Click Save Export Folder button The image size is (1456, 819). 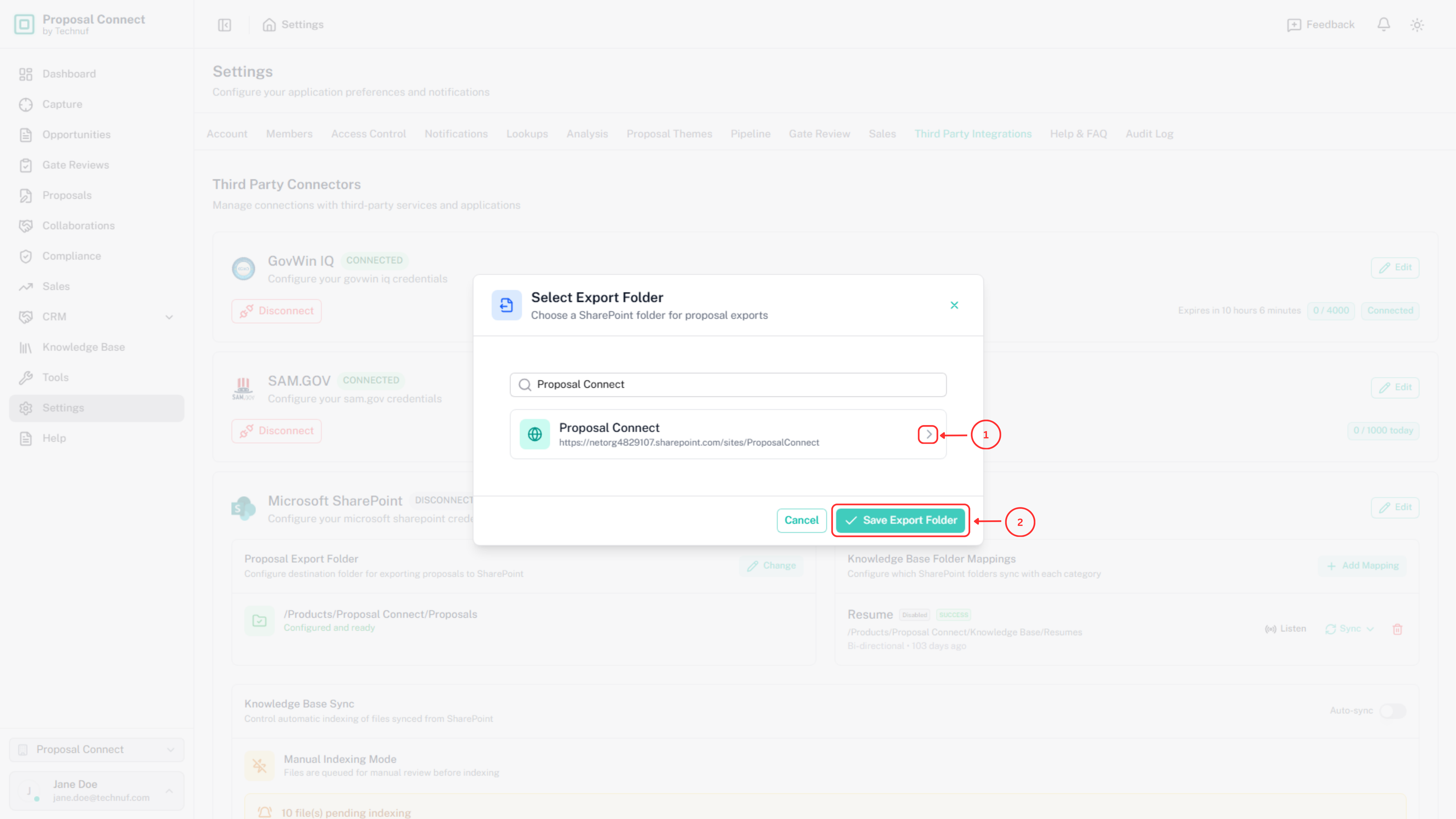point(901,521)
